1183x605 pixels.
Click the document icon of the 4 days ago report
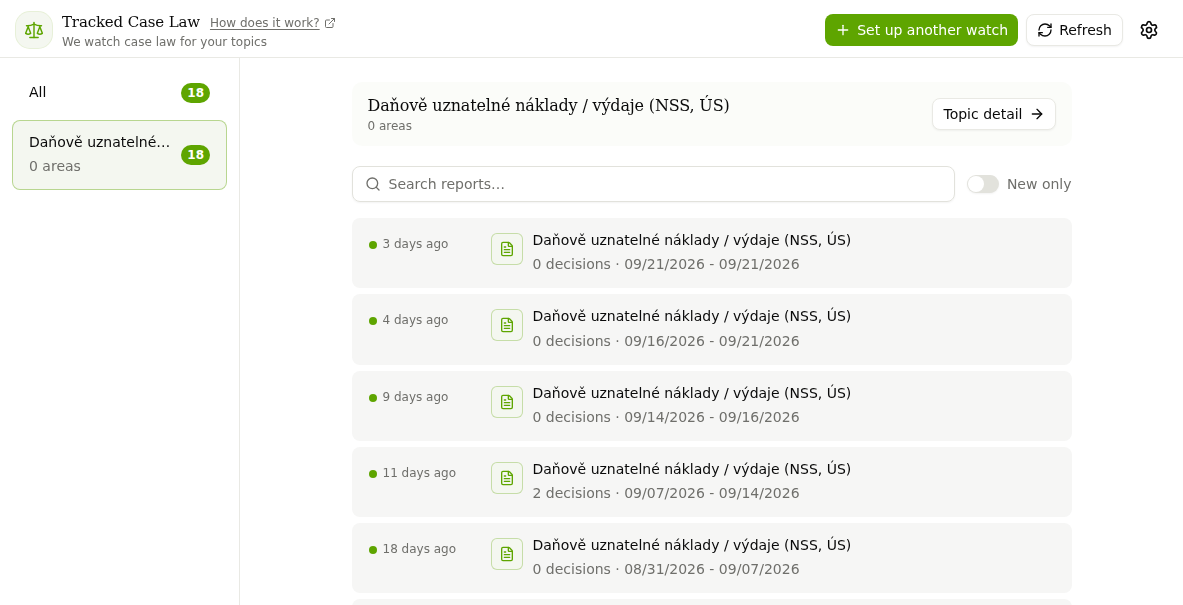click(507, 325)
